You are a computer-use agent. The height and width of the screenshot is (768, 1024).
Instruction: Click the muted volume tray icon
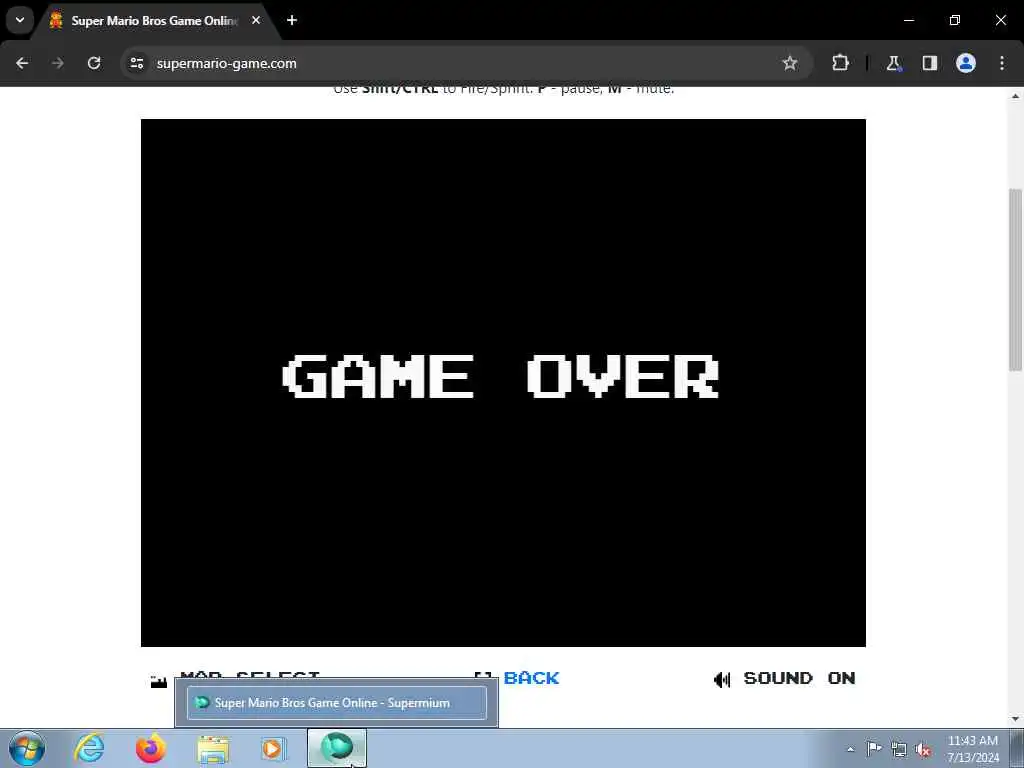pos(923,750)
